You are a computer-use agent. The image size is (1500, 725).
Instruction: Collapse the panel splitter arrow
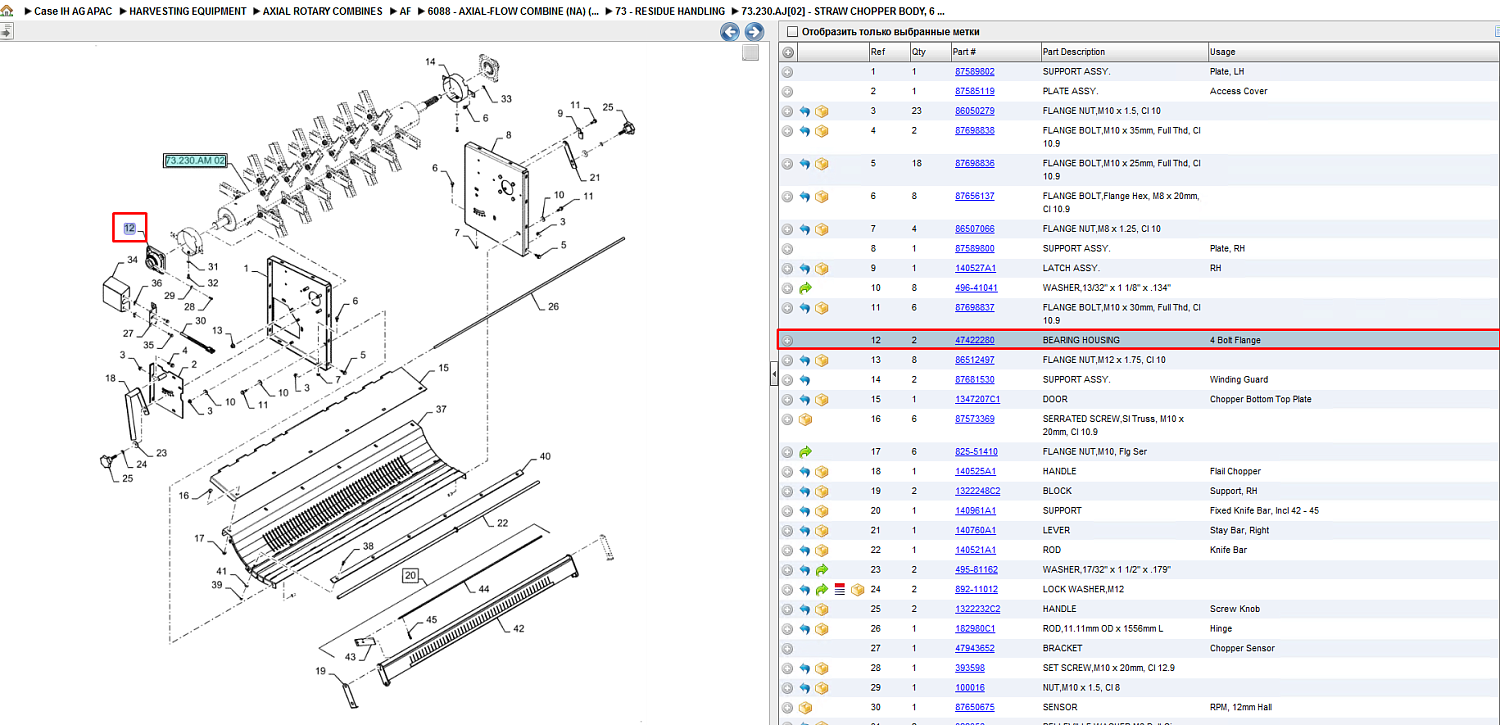(x=773, y=374)
